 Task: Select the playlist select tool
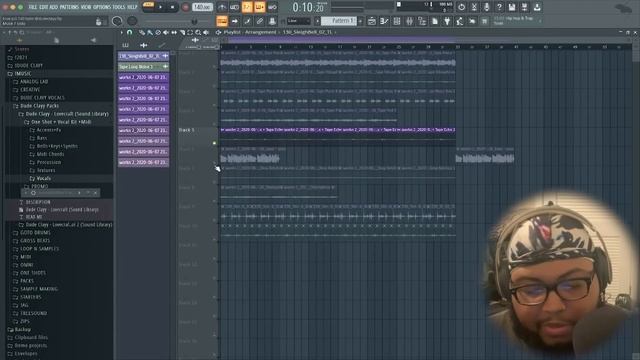tap(190, 32)
